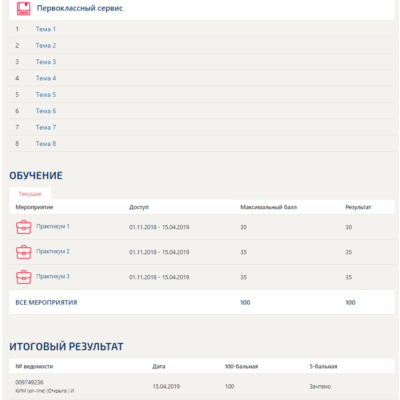400x400 pixels.
Task: Click the statement number 009749236
Action: click(29, 382)
